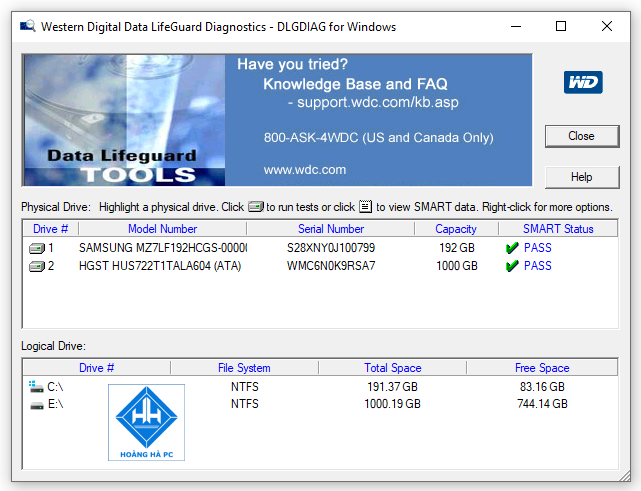
Task: Click www.wdc.com in the banner
Action: (305, 170)
